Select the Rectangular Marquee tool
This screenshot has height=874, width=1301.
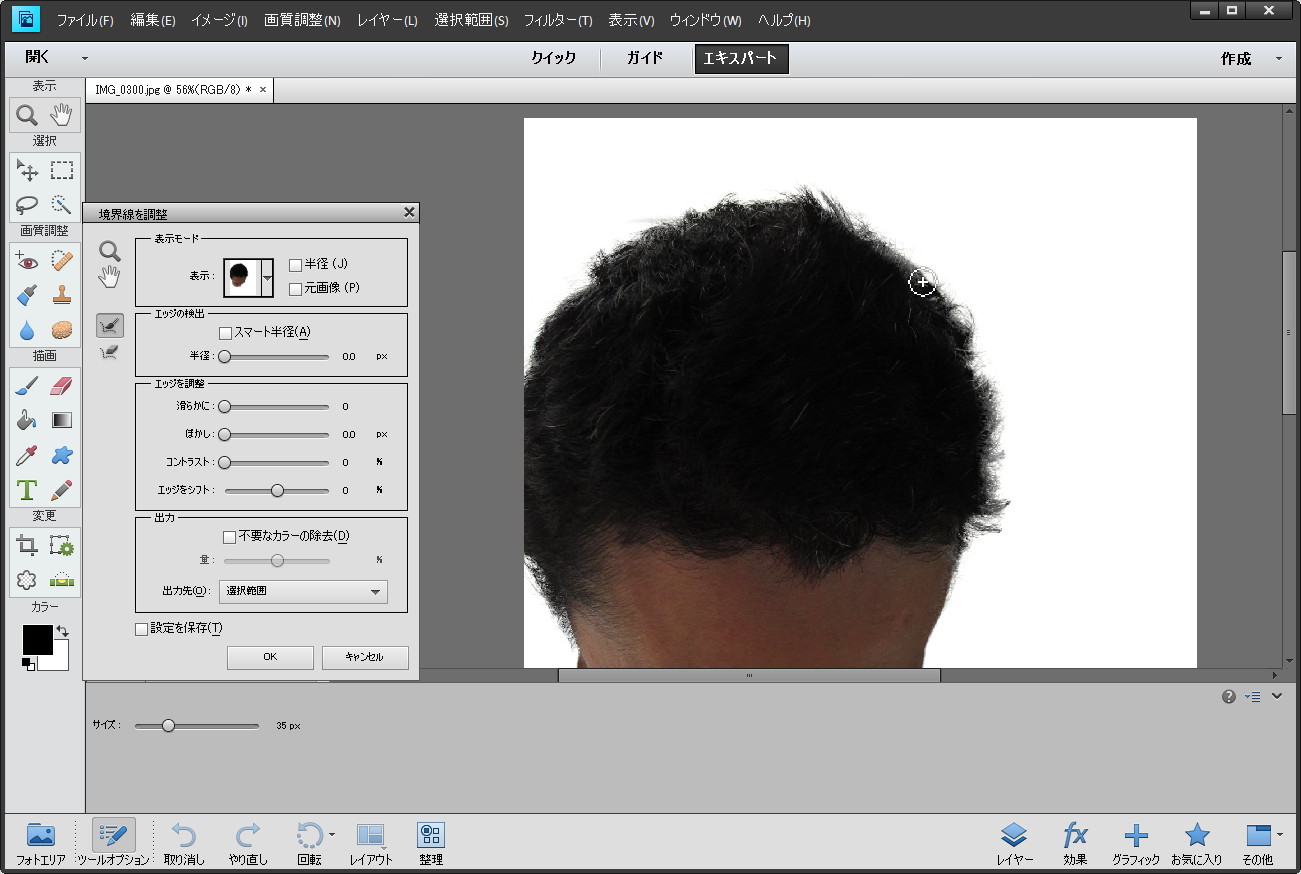click(62, 170)
